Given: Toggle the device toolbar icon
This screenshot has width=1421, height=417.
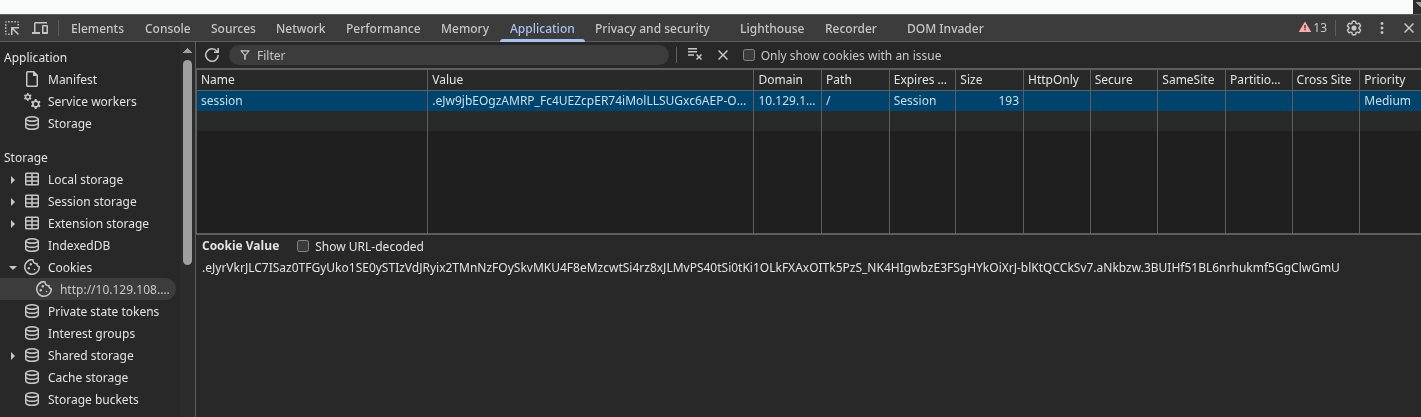Looking at the screenshot, I should click(x=40, y=29).
